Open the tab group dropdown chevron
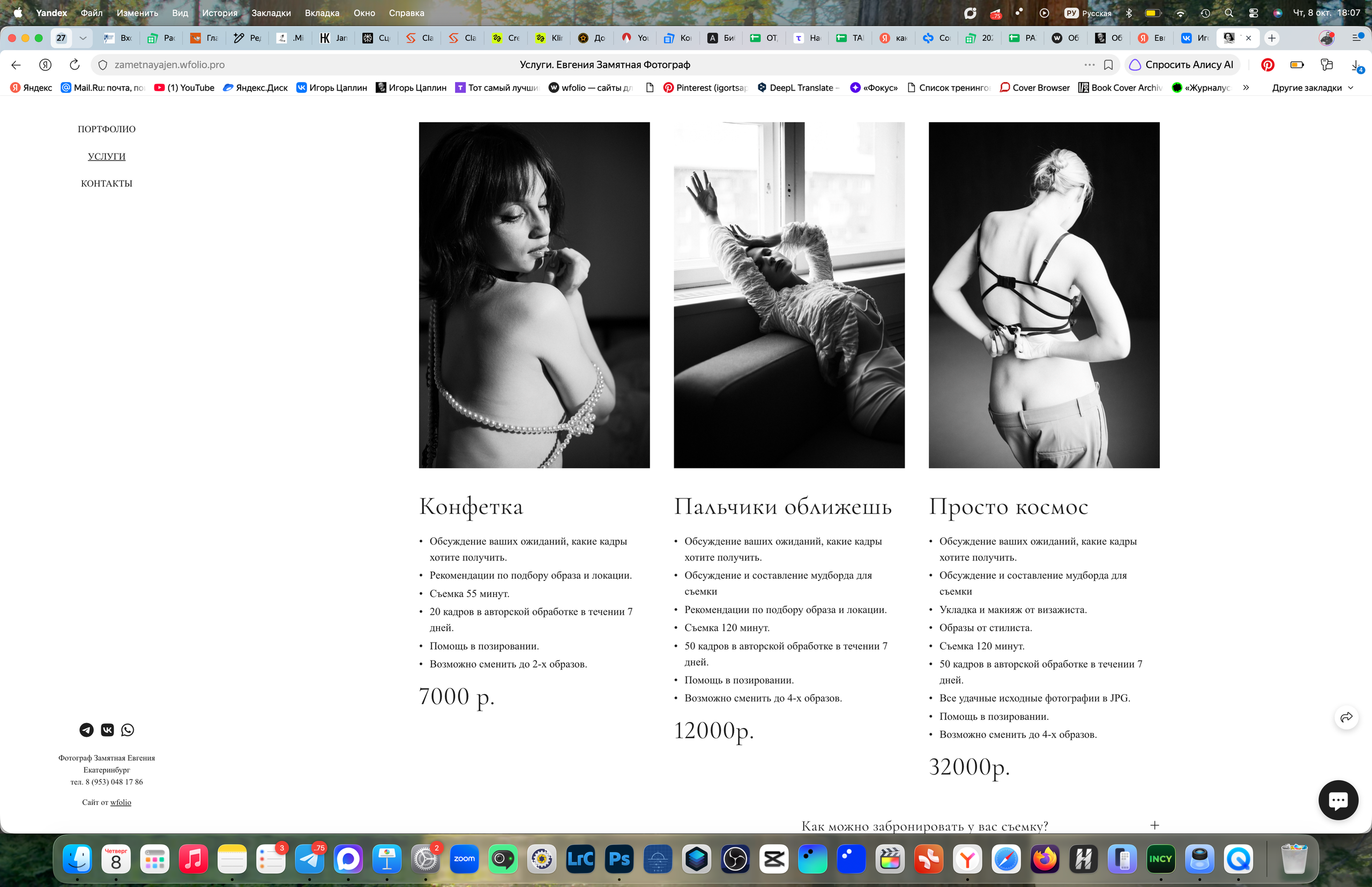Viewport: 1372px width, 887px height. click(x=83, y=38)
